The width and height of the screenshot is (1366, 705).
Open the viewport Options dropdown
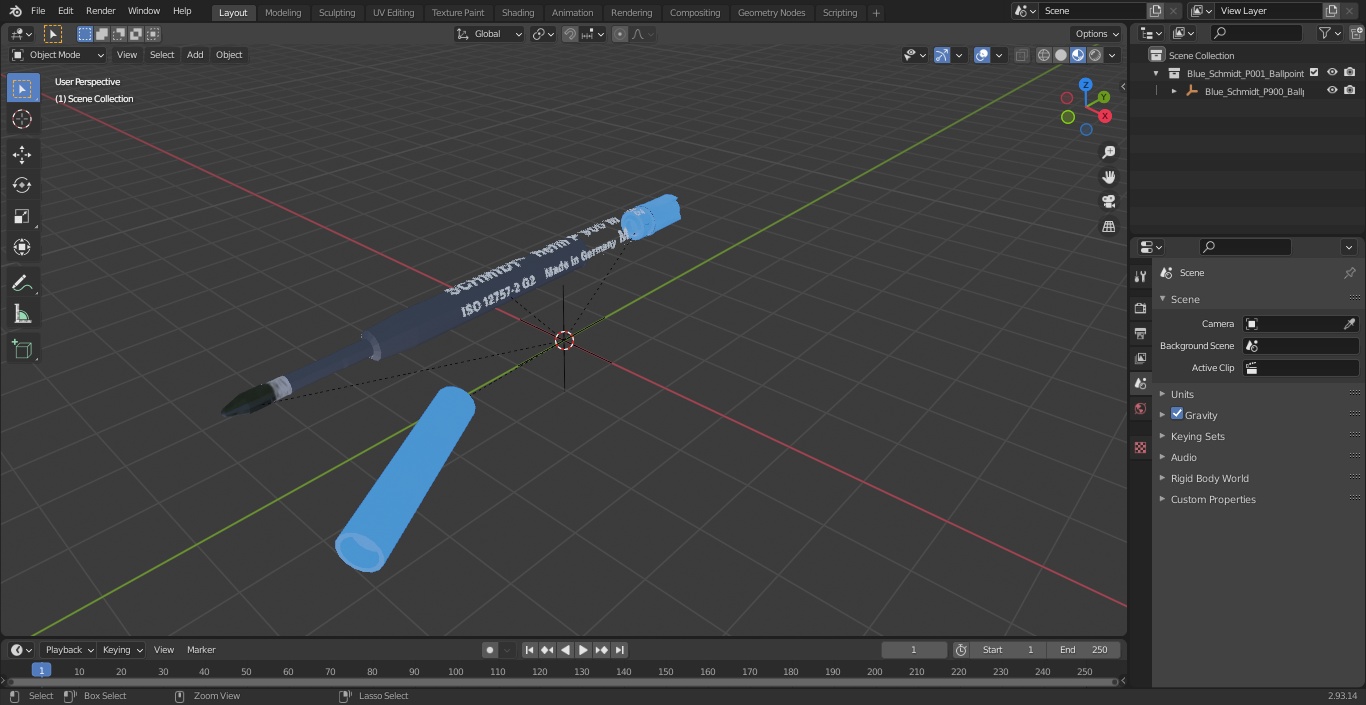pyautogui.click(x=1096, y=34)
